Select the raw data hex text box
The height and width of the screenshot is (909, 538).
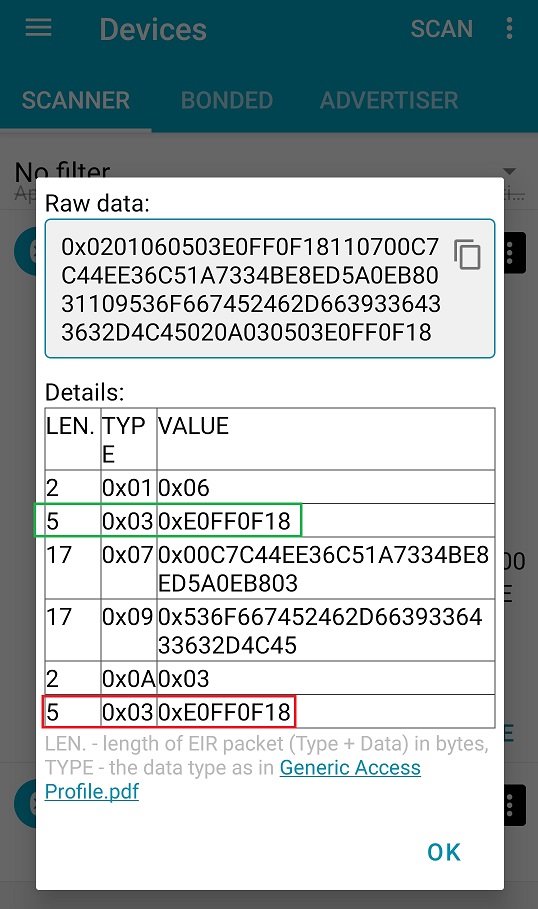(x=270, y=288)
